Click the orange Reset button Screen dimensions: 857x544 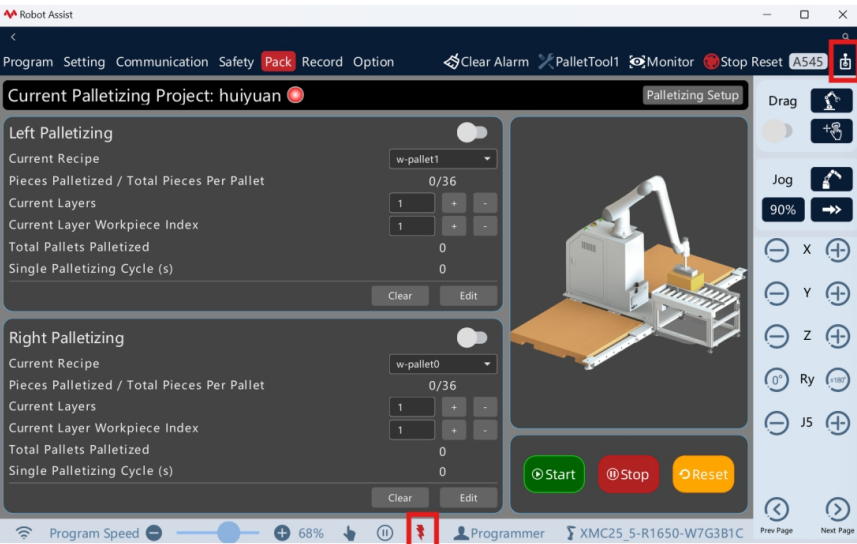(x=703, y=474)
